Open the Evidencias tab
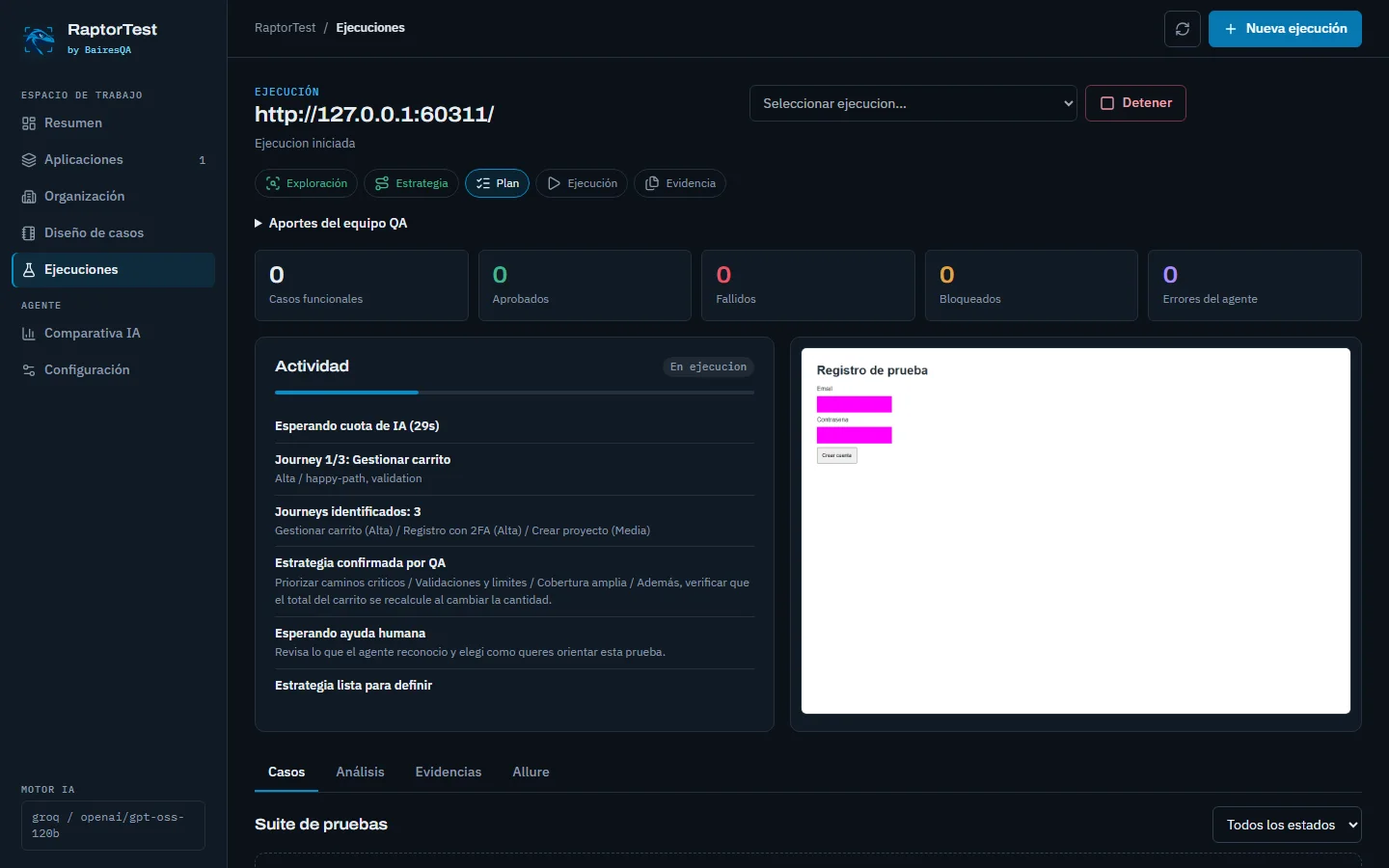 [x=449, y=772]
